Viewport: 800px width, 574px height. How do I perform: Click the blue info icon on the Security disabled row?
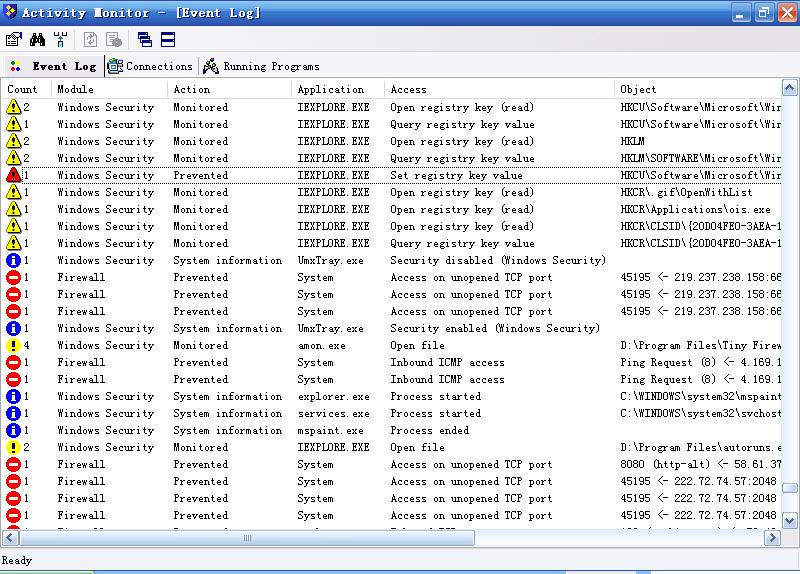[x=14, y=260]
